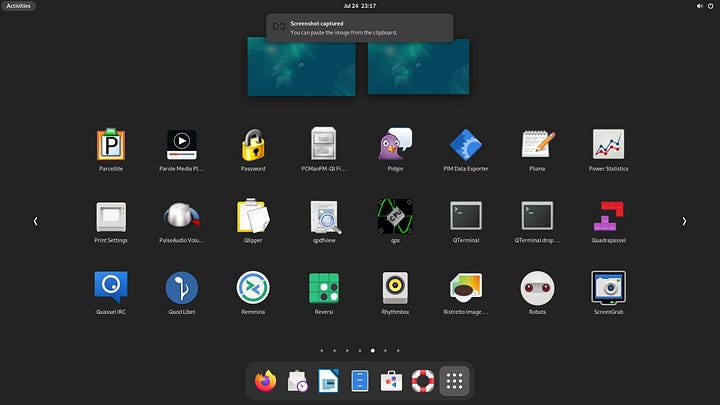Open the Software store in dock

[391, 381]
